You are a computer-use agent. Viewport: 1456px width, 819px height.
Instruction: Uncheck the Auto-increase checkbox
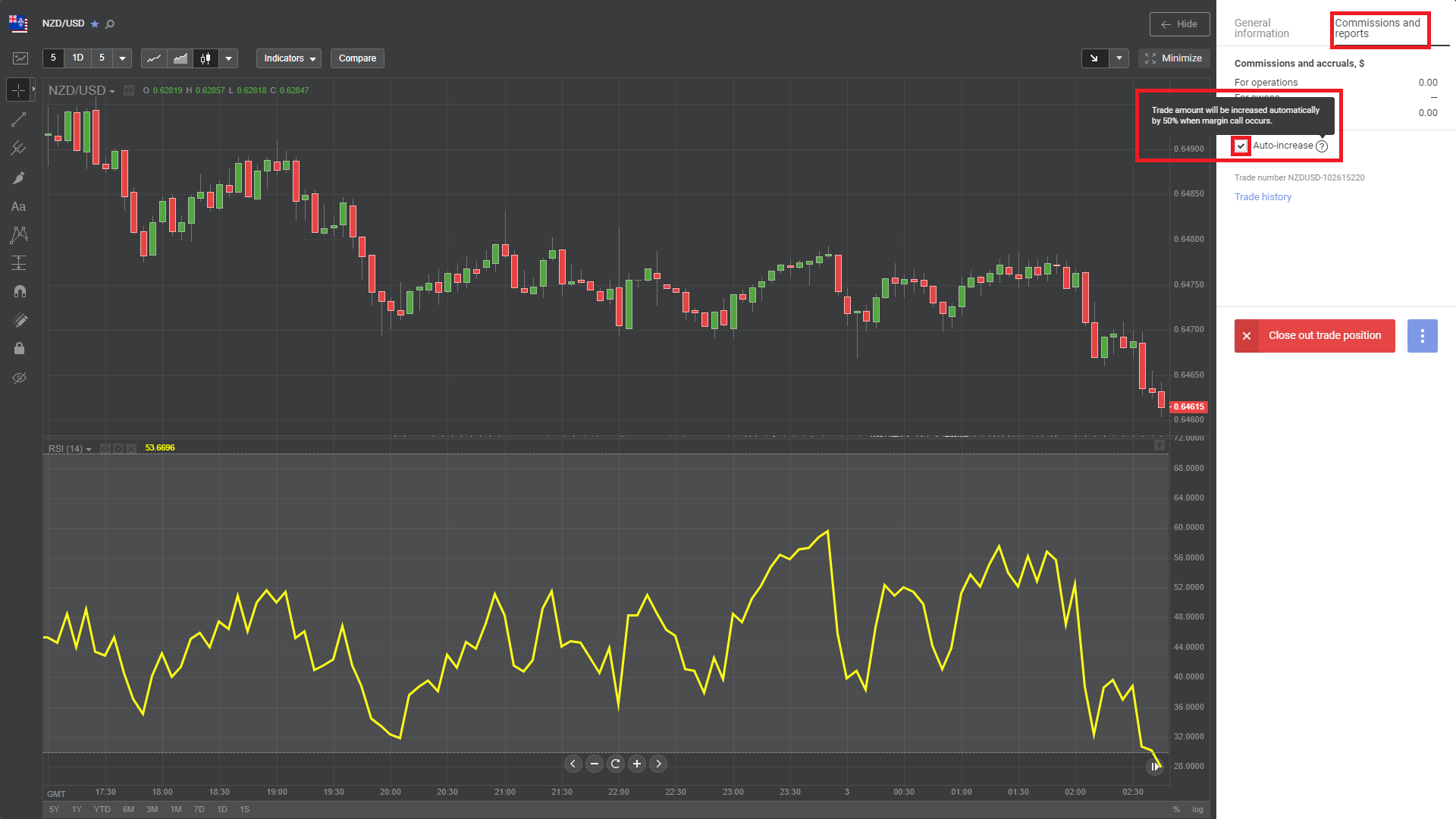1241,146
